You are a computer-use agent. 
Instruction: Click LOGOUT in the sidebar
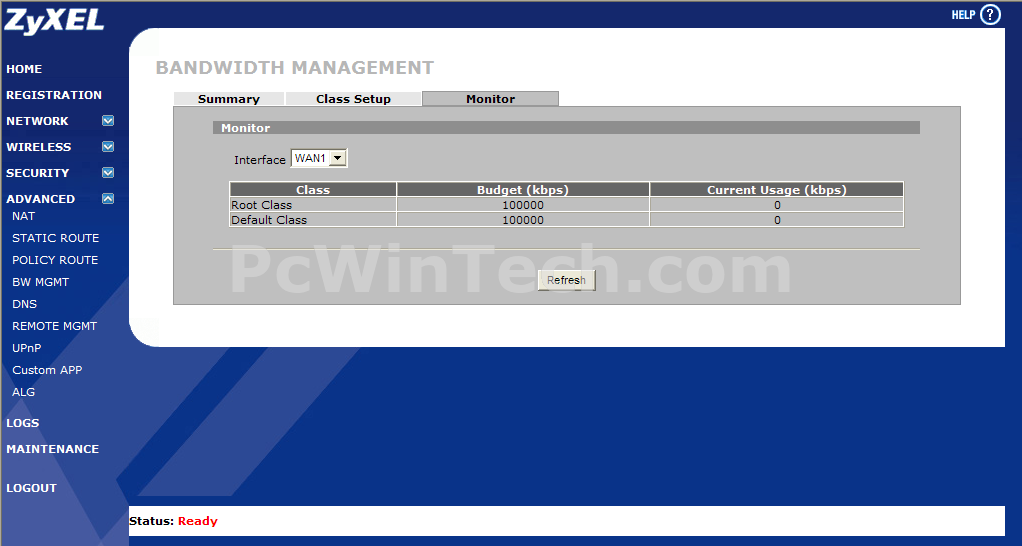coord(31,489)
